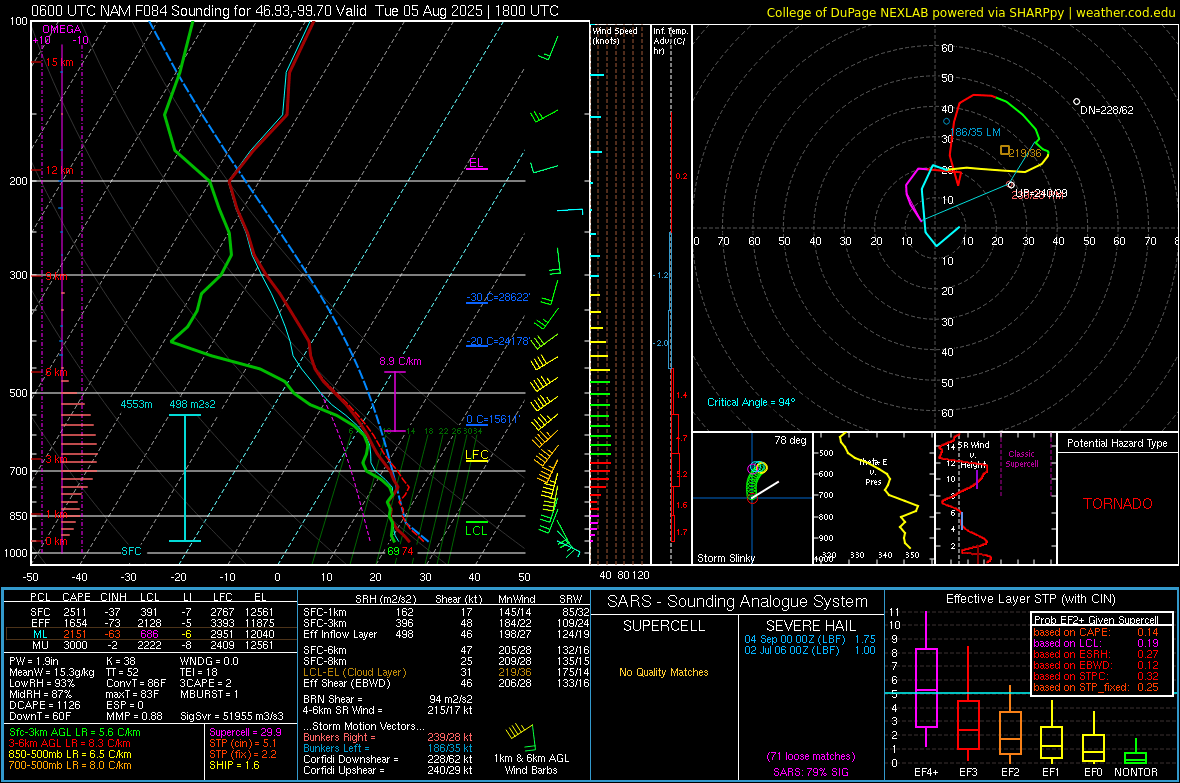The height and width of the screenshot is (783, 1180).
Task: Click the 04 Sep 00 00Z (LBF) hail analogue
Action: (x=810, y=639)
